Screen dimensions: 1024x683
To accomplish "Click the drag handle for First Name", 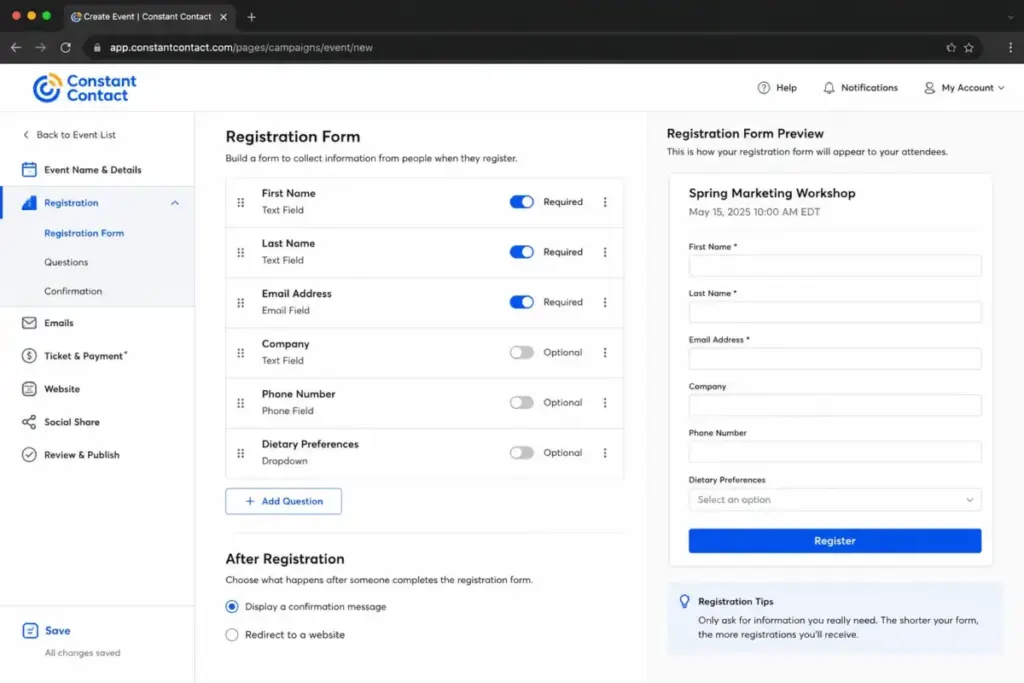I will pyautogui.click(x=241, y=202).
